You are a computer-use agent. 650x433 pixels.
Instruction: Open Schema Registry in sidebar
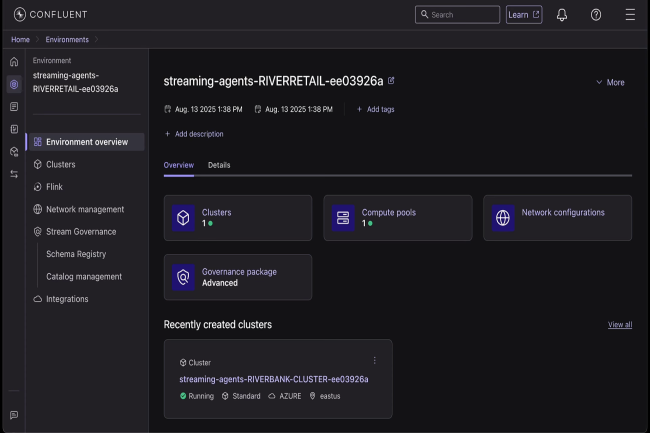coord(76,254)
